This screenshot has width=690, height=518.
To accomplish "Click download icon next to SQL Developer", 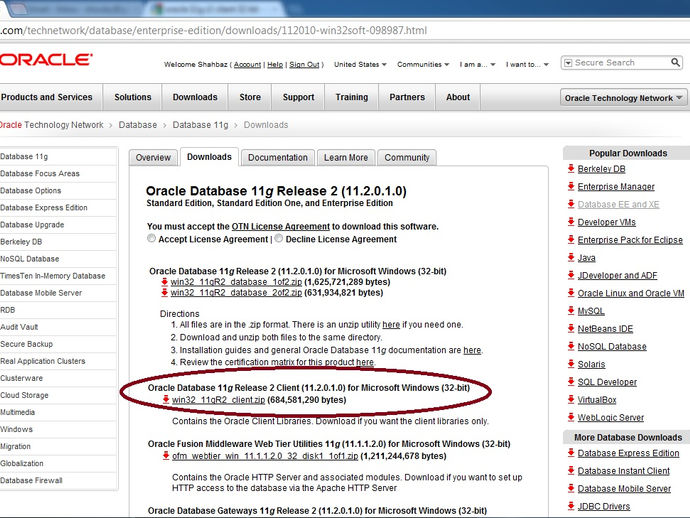I will click(571, 381).
